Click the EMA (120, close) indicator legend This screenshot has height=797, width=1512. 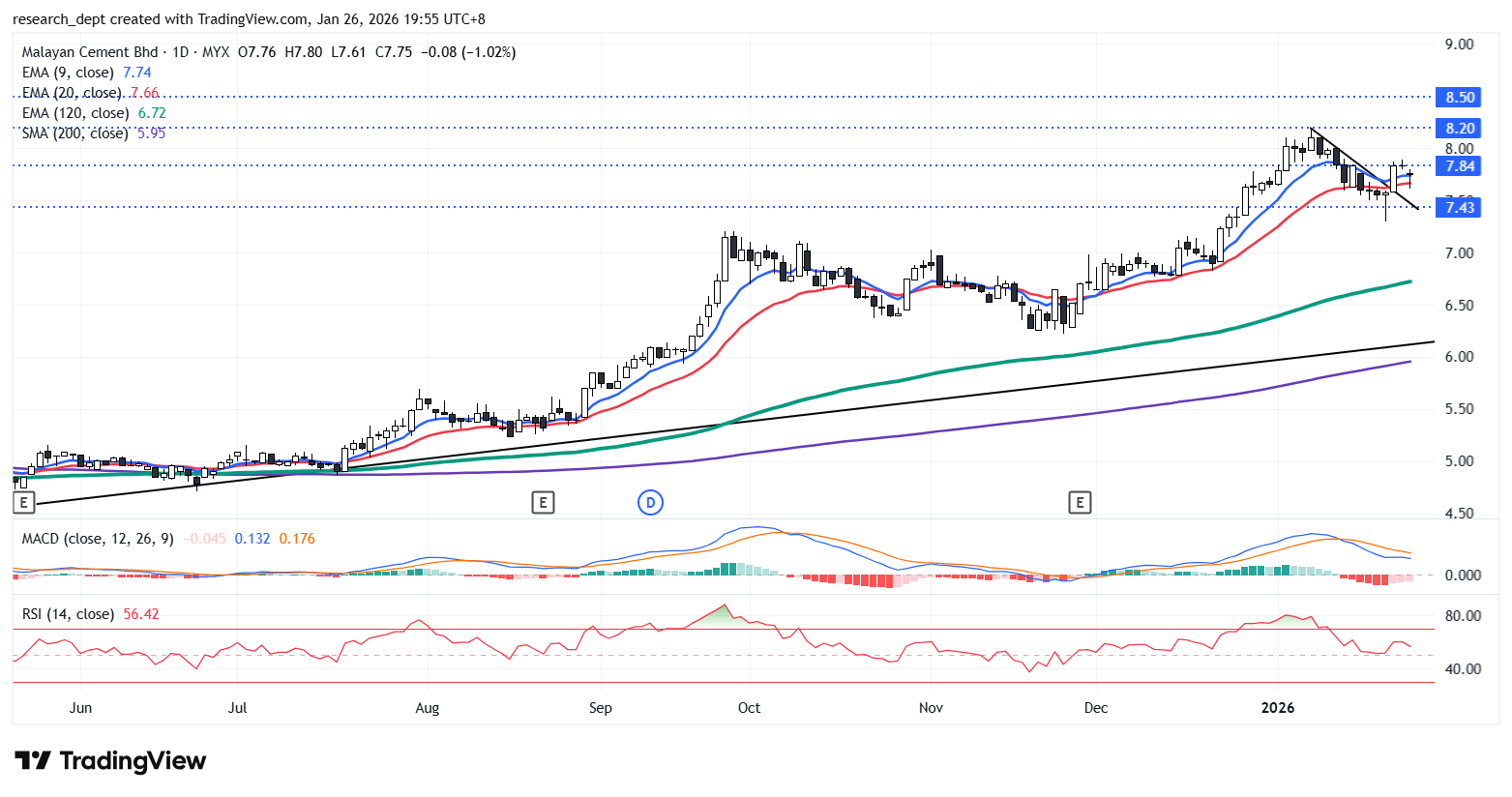[x=75, y=113]
